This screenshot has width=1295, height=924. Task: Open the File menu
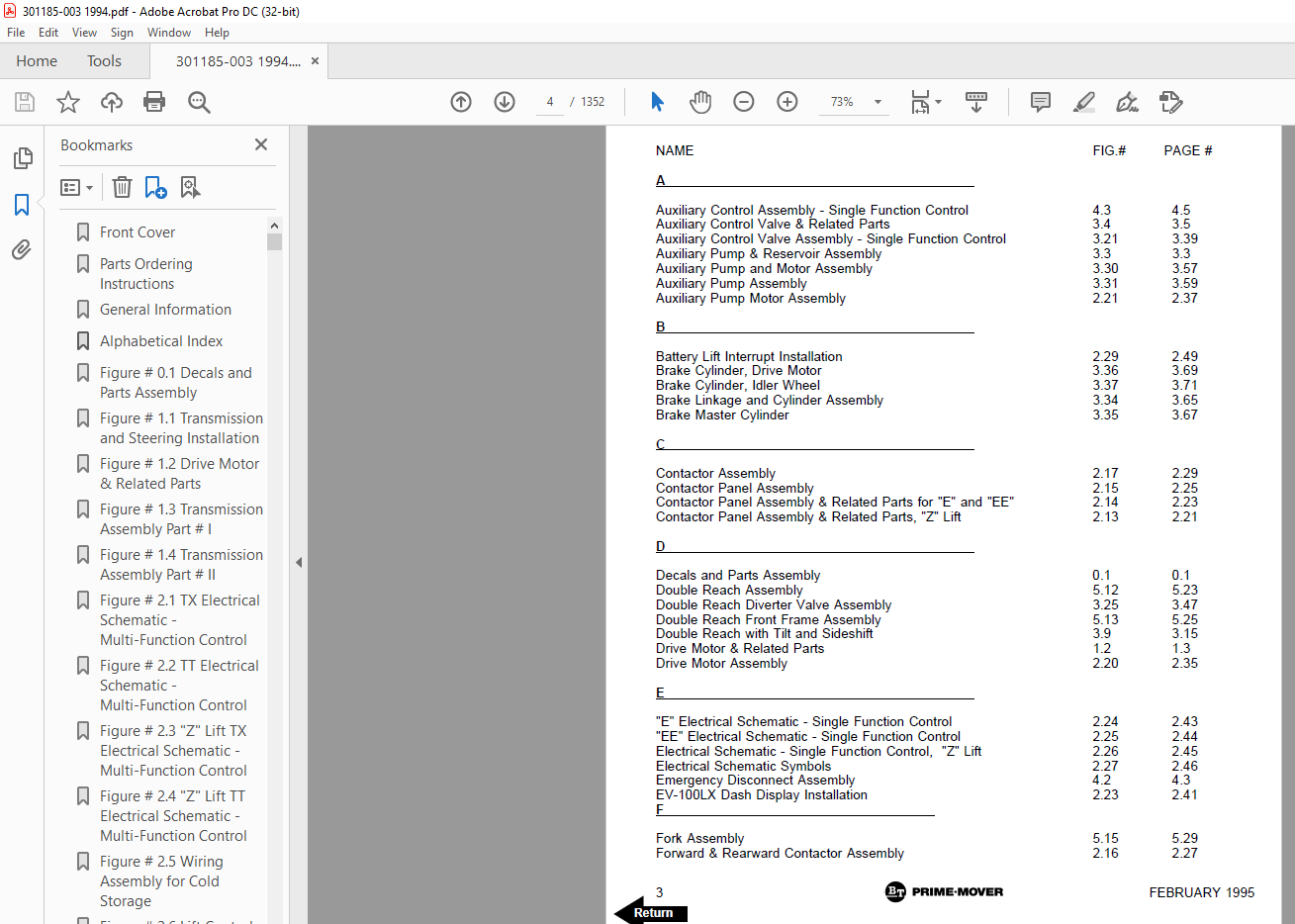(16, 33)
